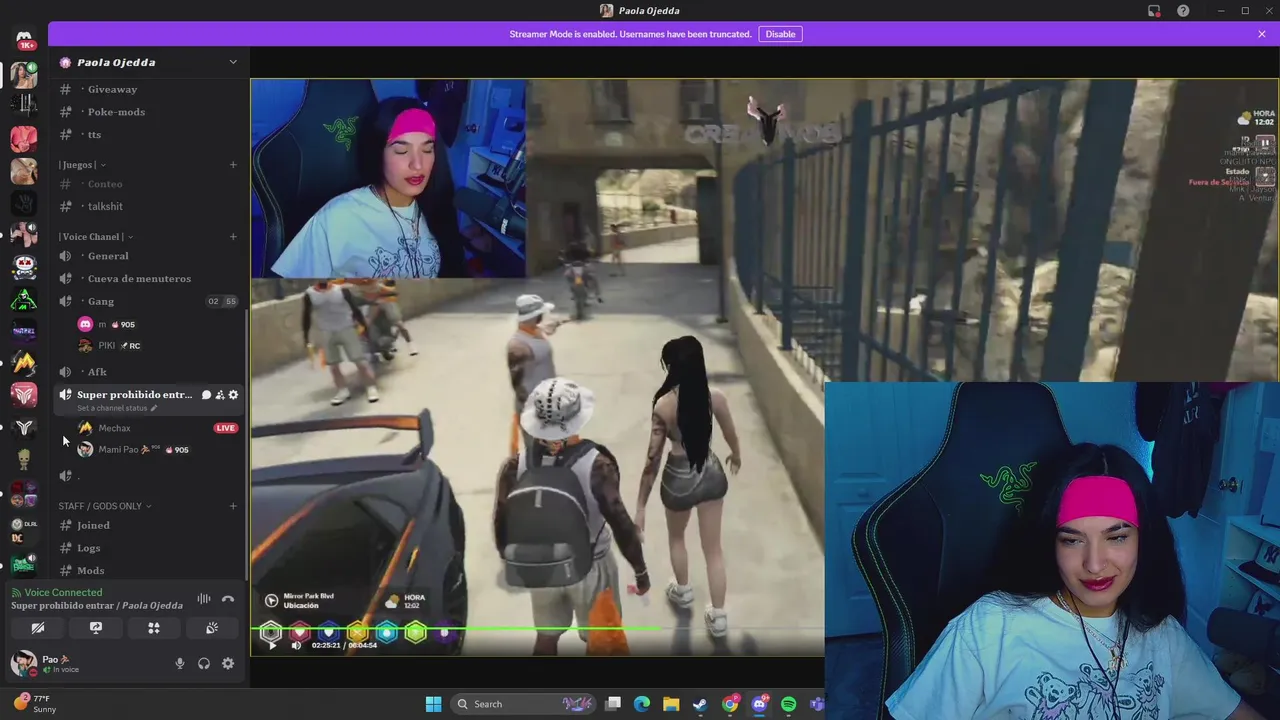Collapse the STAFF / GODS ONLY category
Viewport: 1280px width, 720px height.
(x=105, y=506)
